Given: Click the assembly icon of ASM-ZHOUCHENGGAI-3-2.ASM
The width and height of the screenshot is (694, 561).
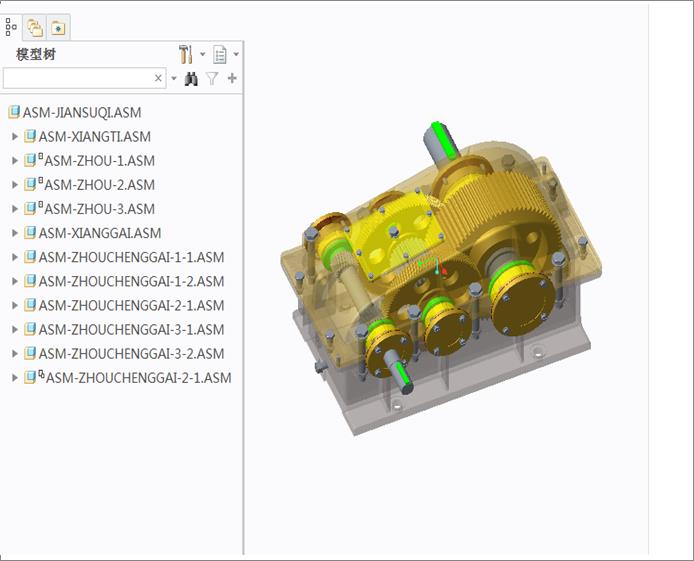Looking at the screenshot, I should [30, 353].
